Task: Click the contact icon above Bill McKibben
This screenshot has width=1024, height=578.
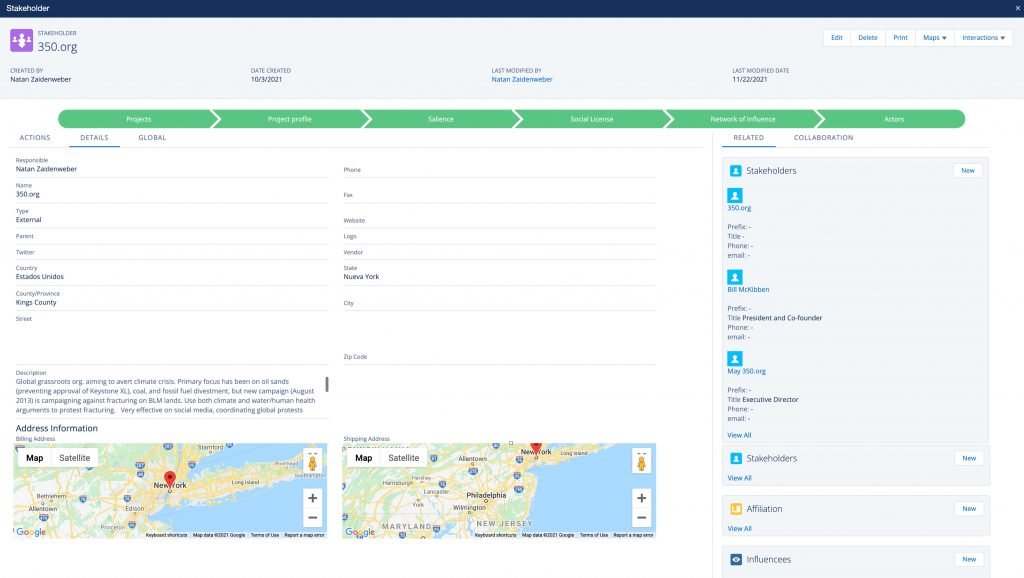Action: coord(735,277)
